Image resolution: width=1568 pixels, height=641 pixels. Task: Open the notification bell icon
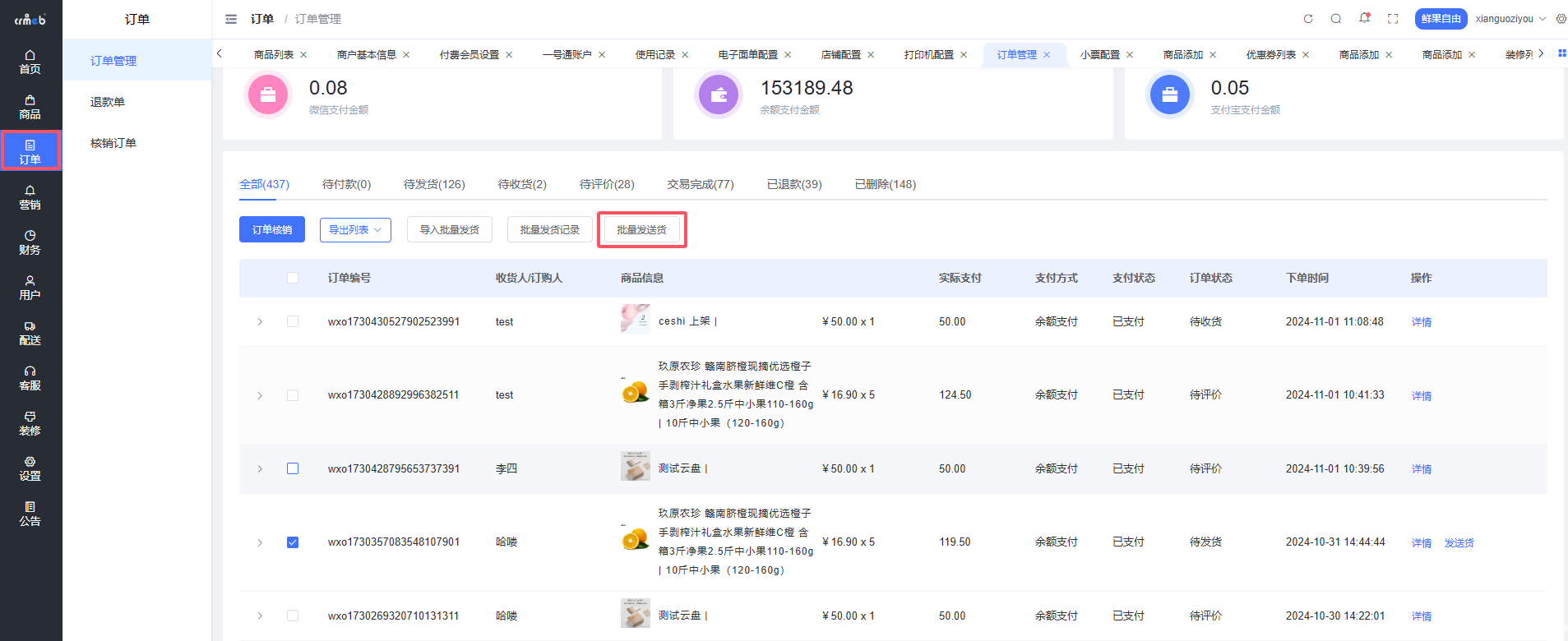click(x=1364, y=18)
